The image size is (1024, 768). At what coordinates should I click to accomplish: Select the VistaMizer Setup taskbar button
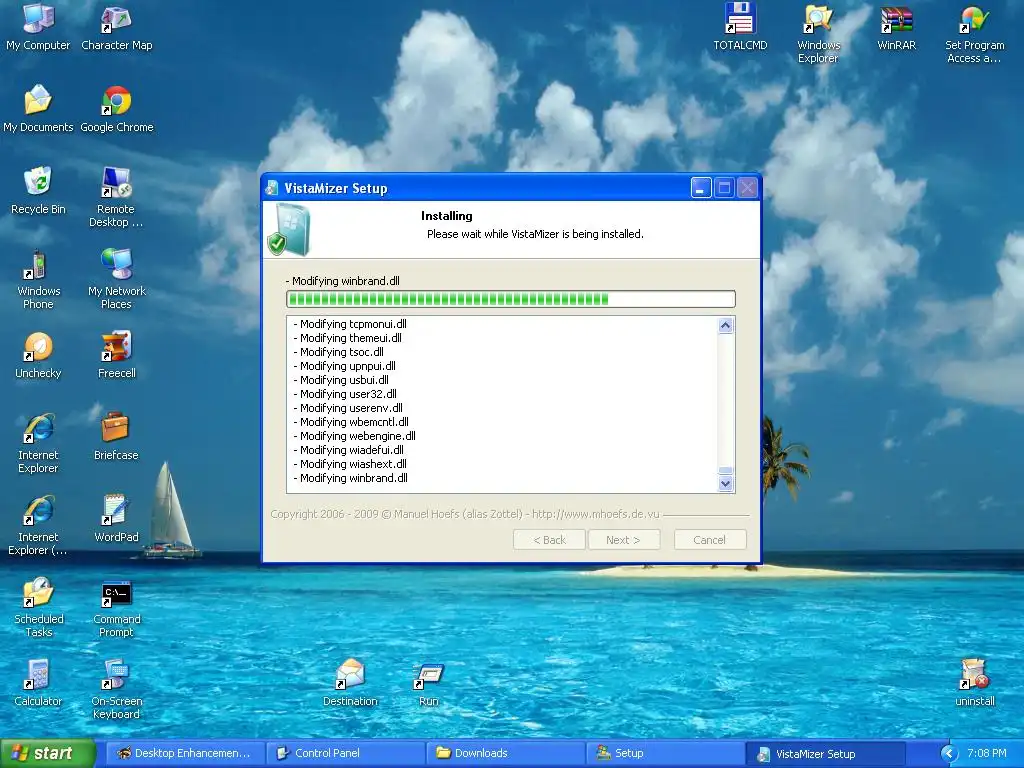826,754
